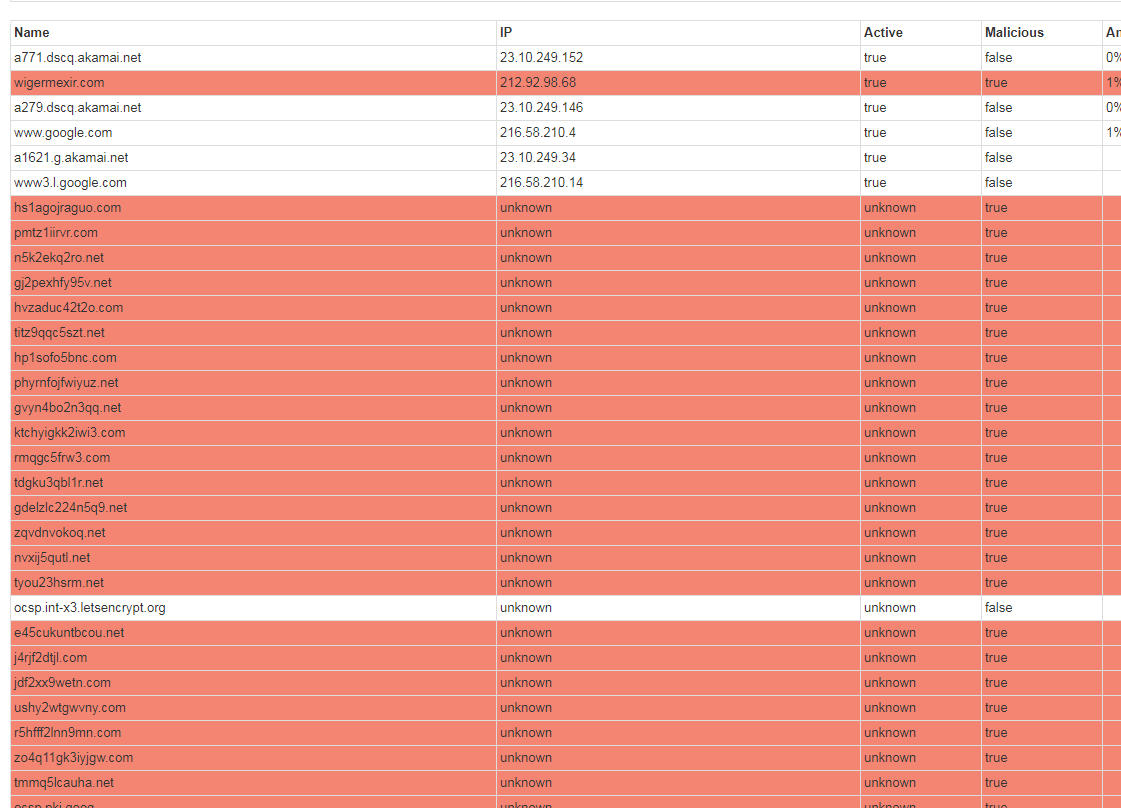1121x808 pixels.
Task: Open the a1621.g.akamai.net domain link
Action: (x=64, y=157)
